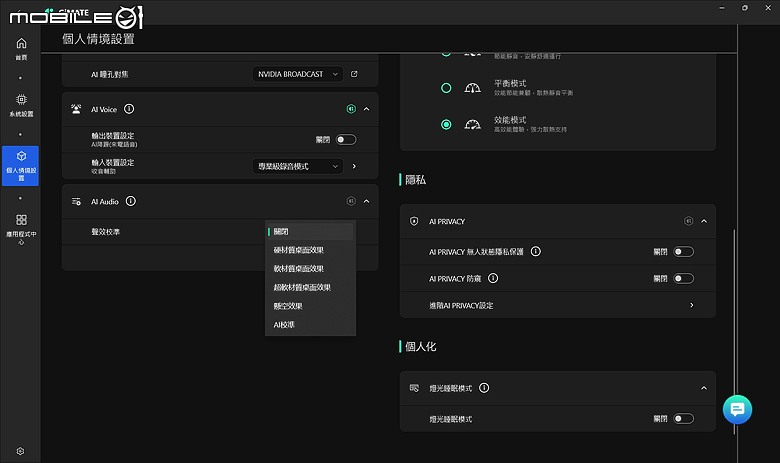The height and width of the screenshot is (463, 780).
Task: Click the info icon next to AI Voice
Action: click(129, 109)
